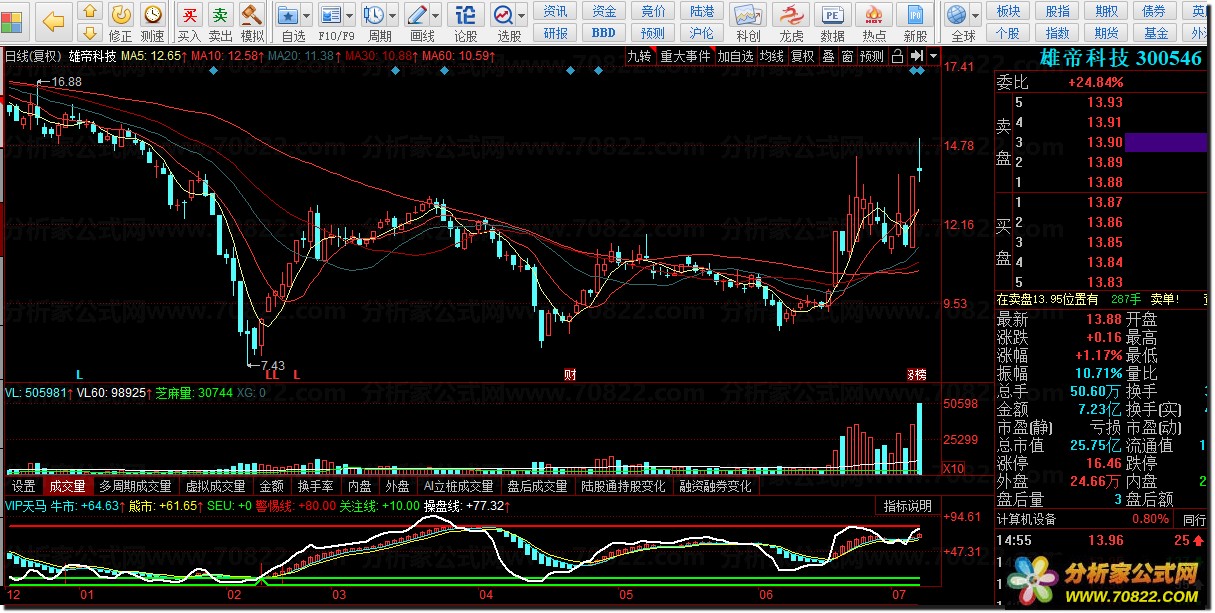Toggle 均线 moving averages display

(x=772, y=56)
